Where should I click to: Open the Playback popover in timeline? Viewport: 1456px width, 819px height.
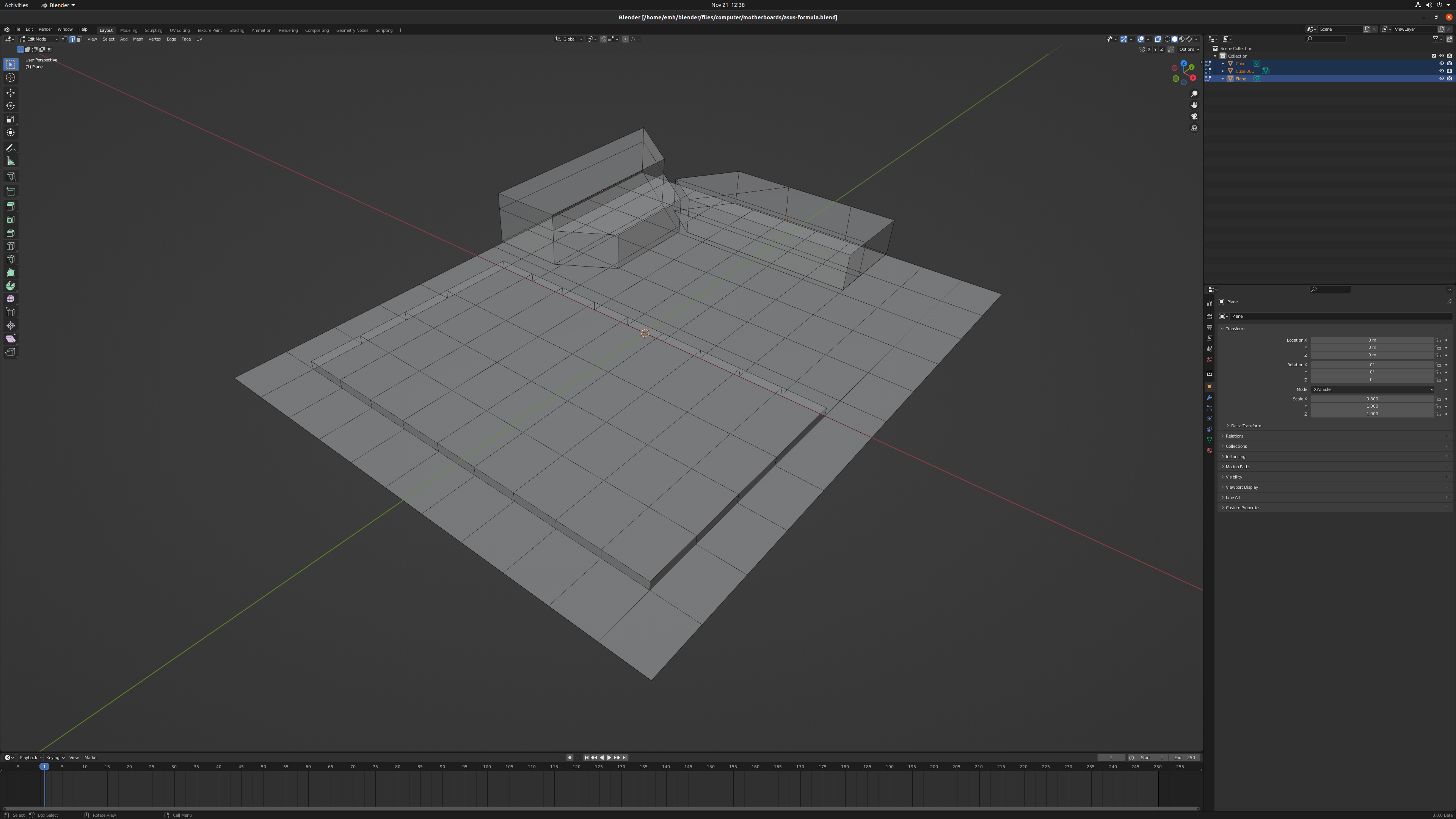click(x=30, y=758)
